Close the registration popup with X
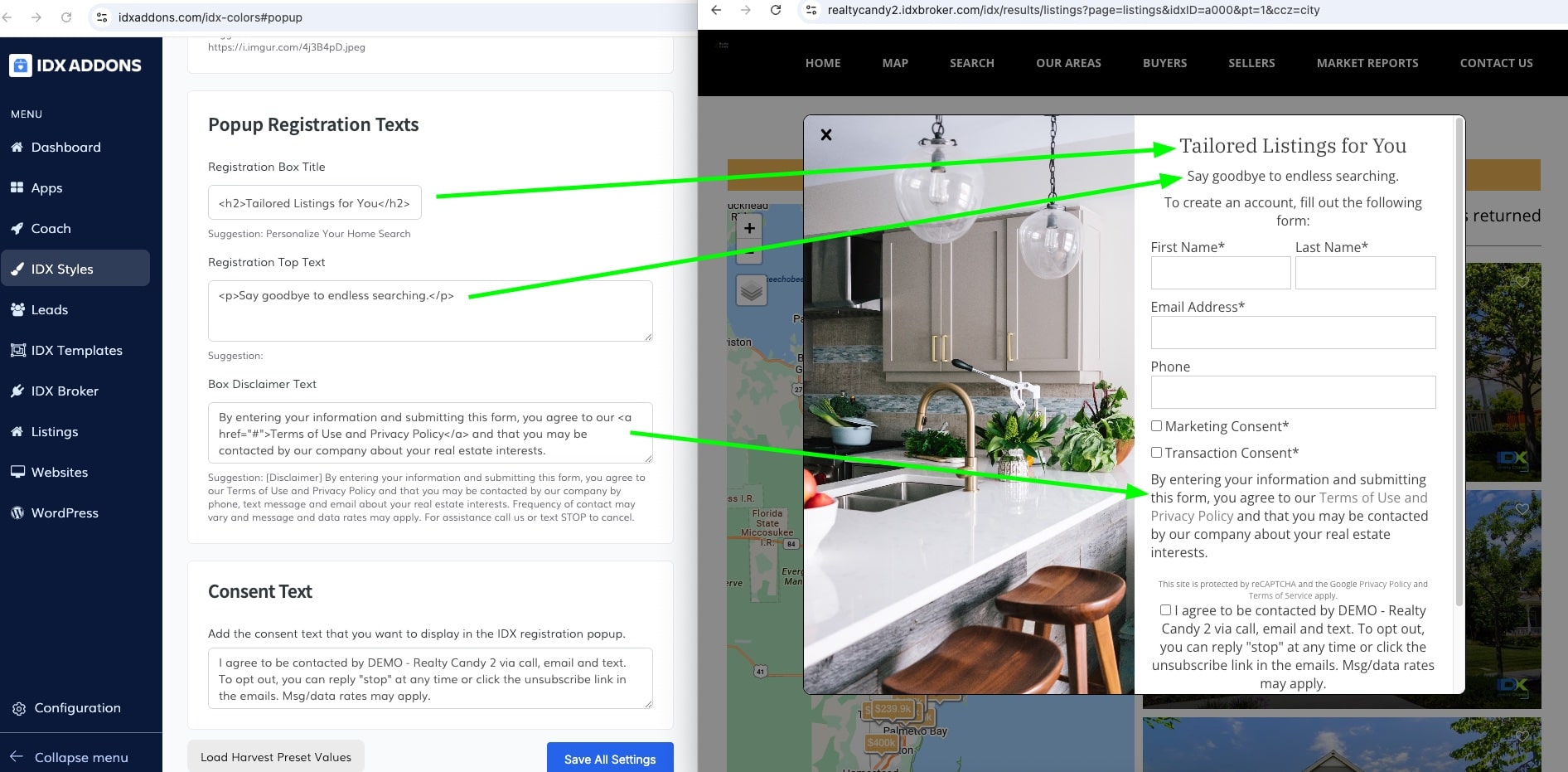The image size is (1568, 772). (826, 134)
